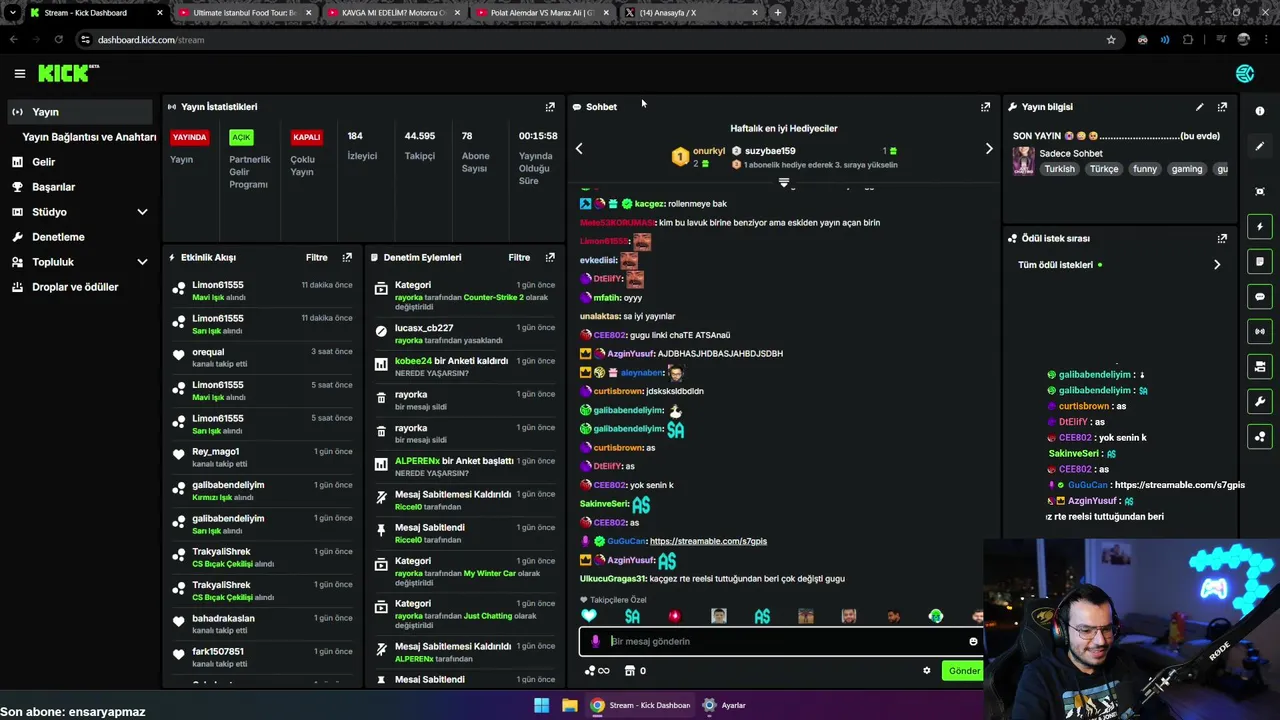
Task: Edit stream info with pencil icon
Action: [1199, 107]
